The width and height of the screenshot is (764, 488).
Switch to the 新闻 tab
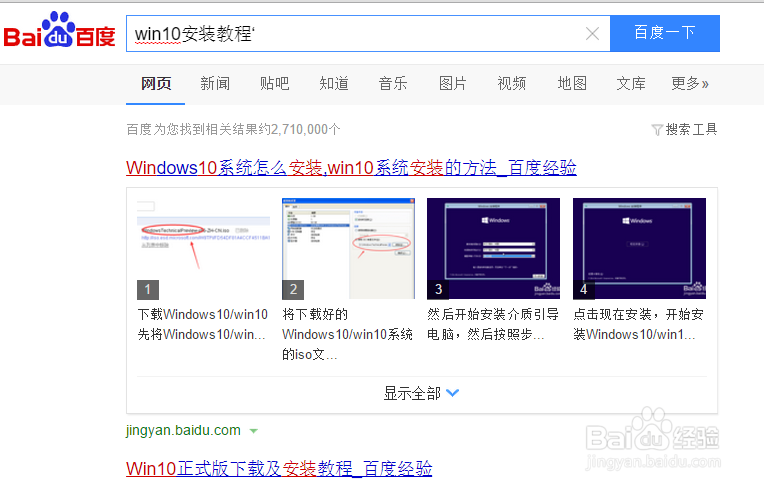tap(215, 84)
